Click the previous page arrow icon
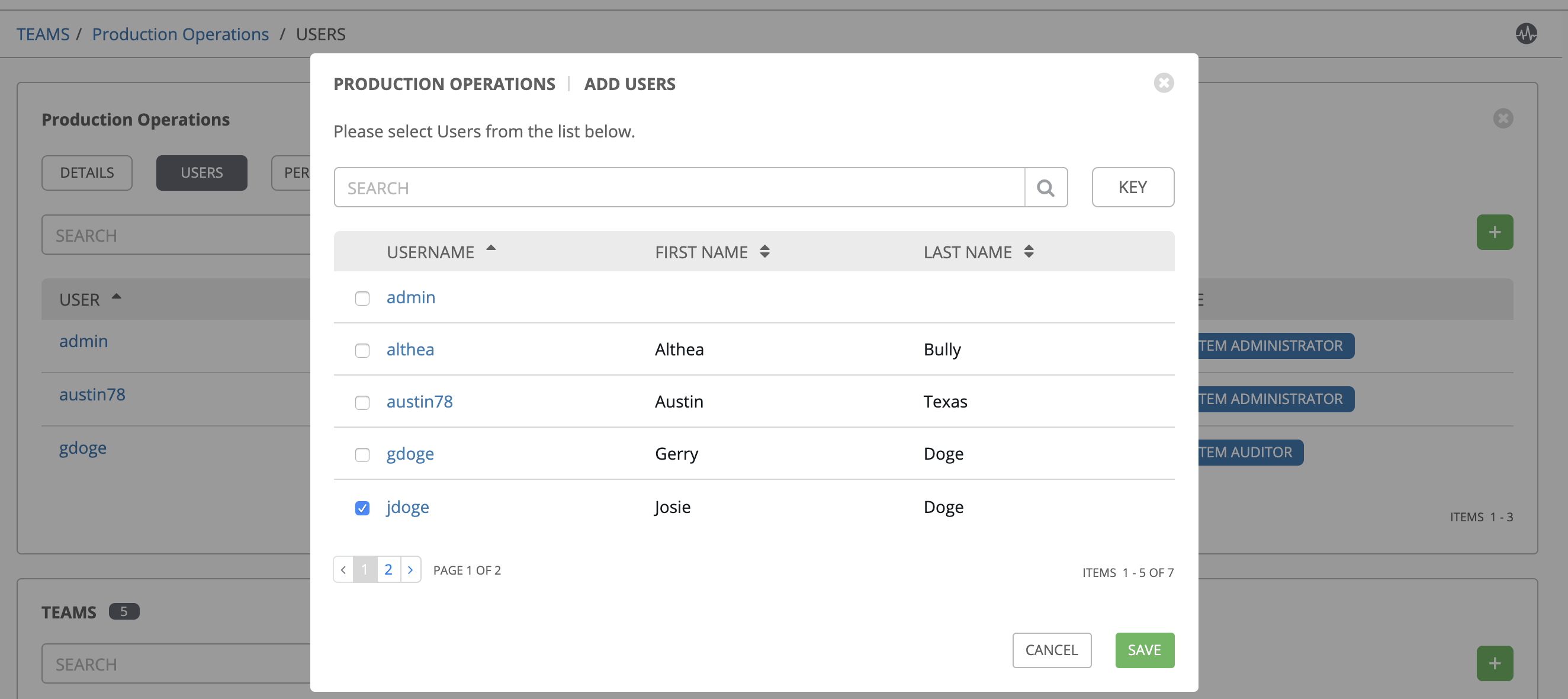The width and height of the screenshot is (1568, 699). pos(344,569)
